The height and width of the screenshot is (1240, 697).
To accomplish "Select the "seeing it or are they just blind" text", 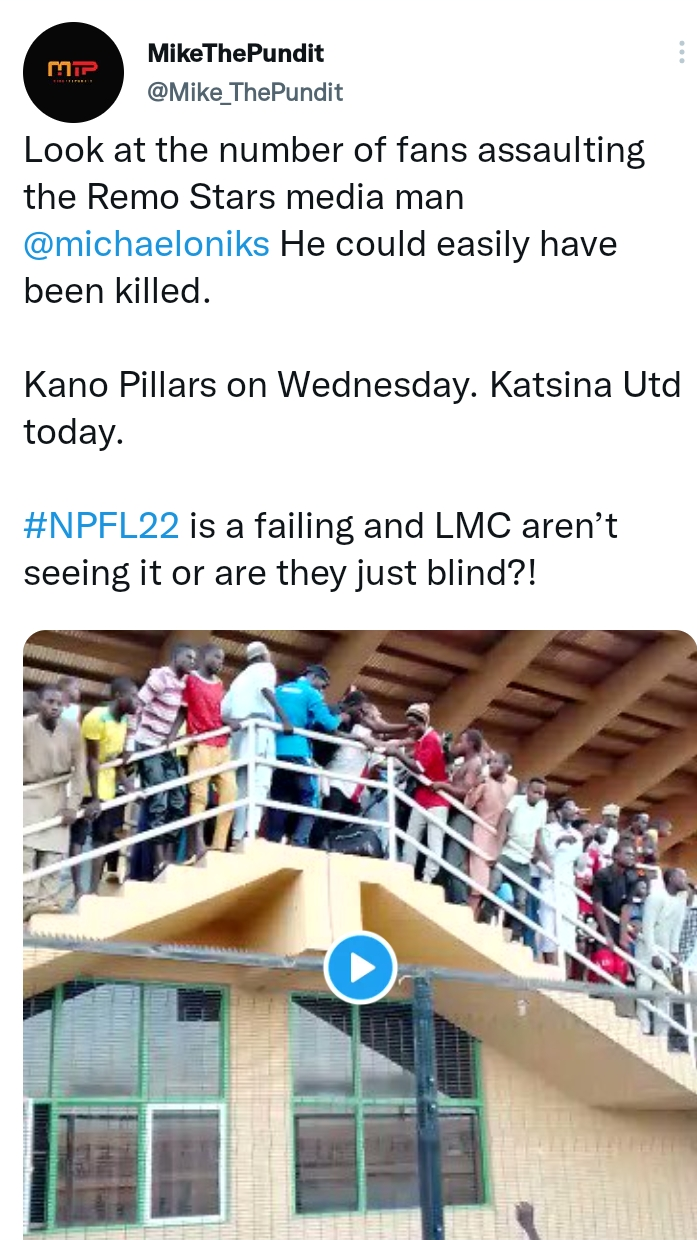I will pyautogui.click(x=280, y=573).
